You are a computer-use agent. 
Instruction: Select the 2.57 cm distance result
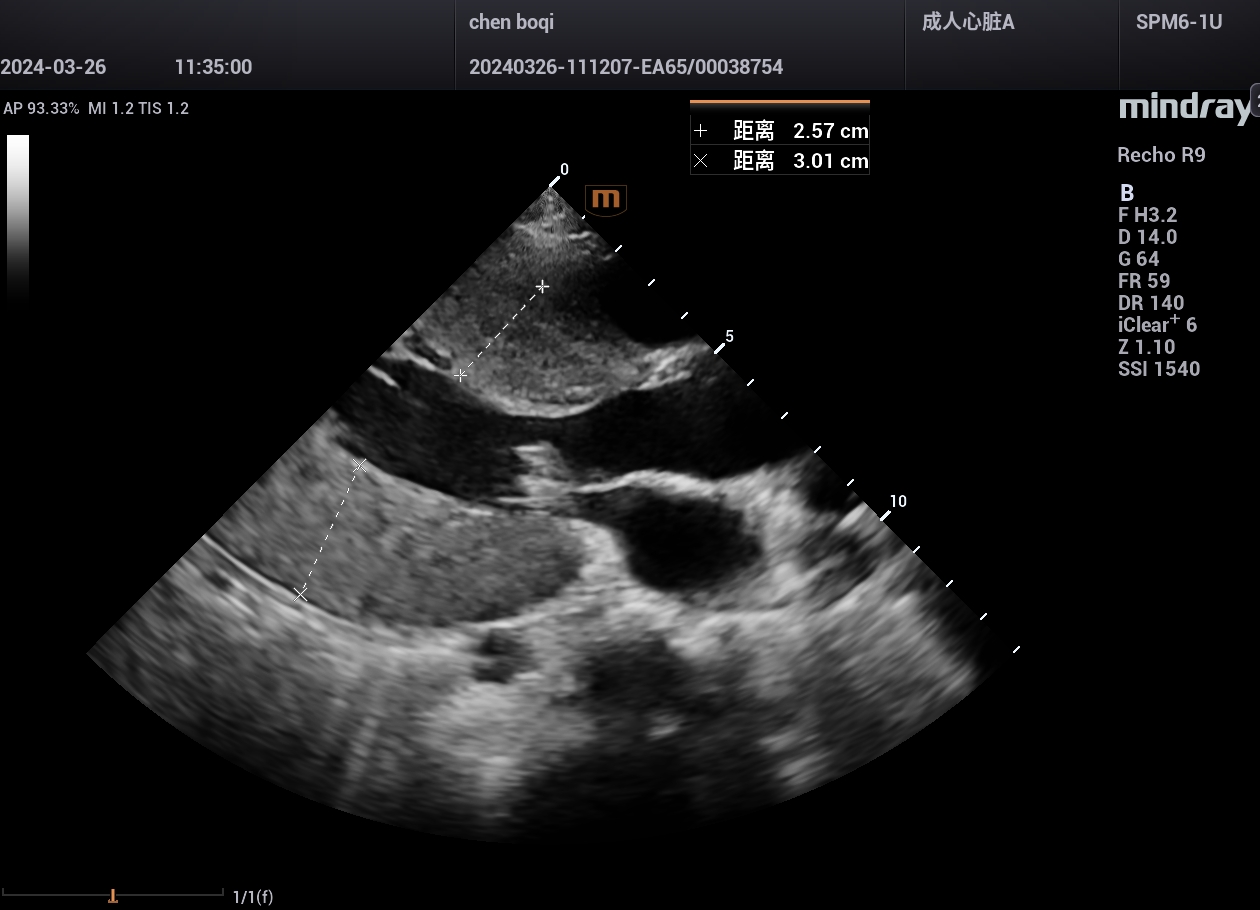[830, 131]
